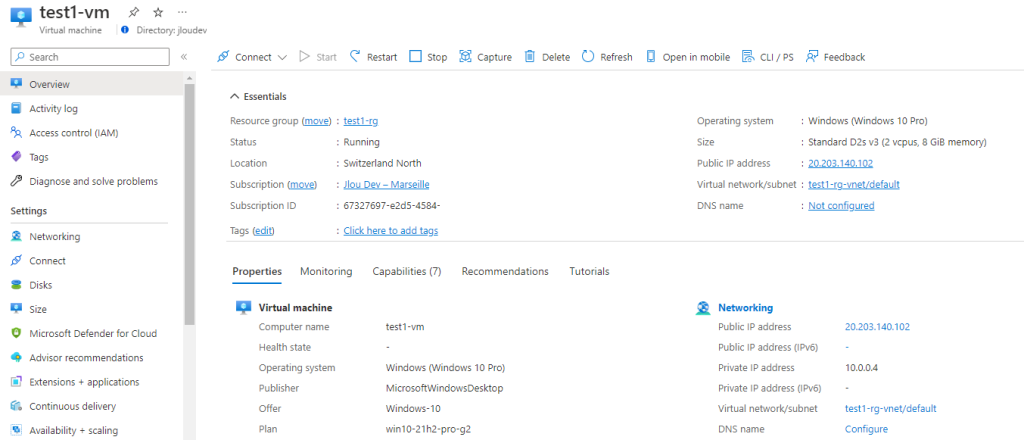Click private IP address 10.0.0.4

coord(861,368)
